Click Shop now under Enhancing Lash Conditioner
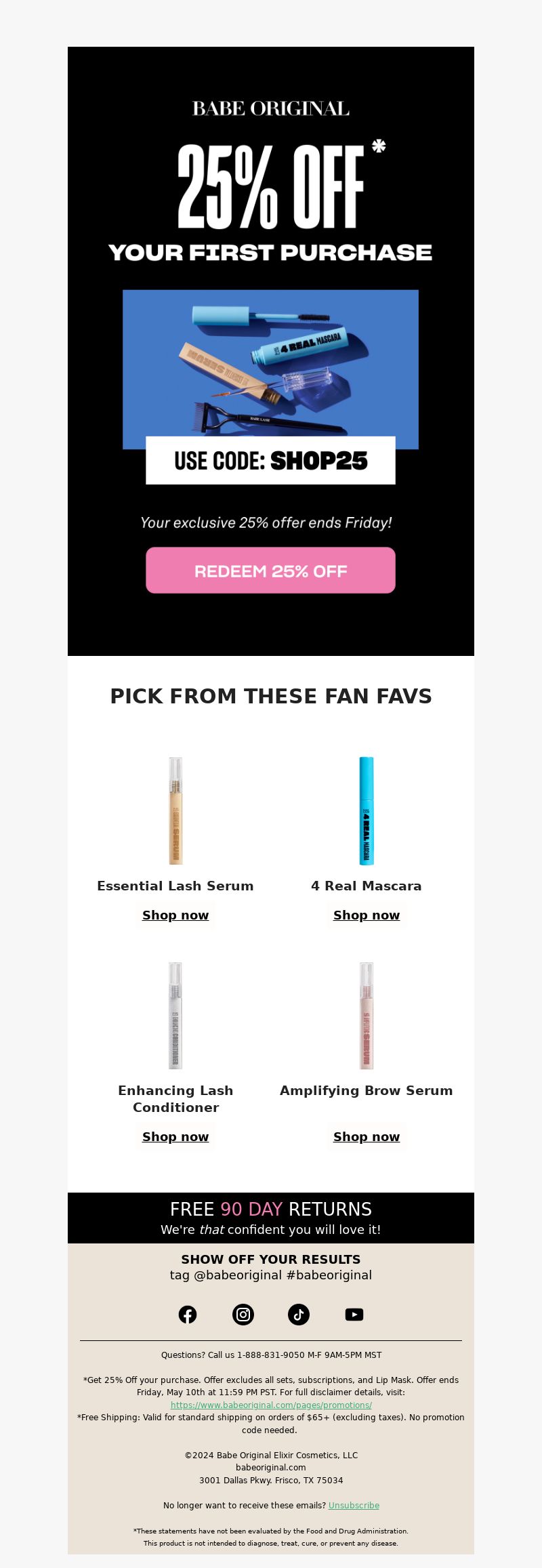This screenshot has width=542, height=1568. [x=175, y=1137]
